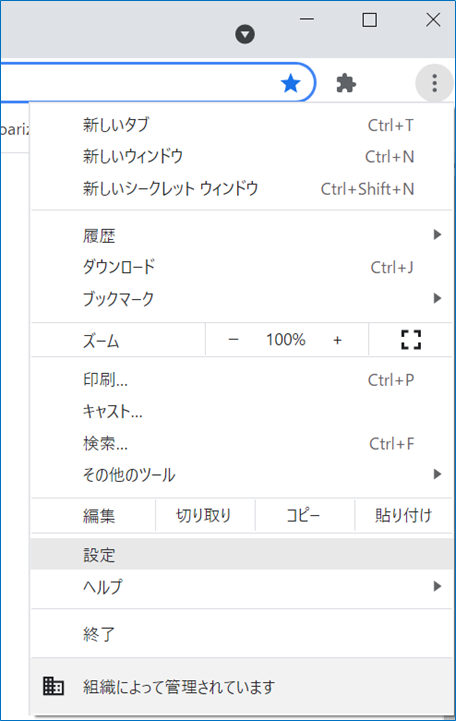Click the 100% zoom level value
The height and width of the screenshot is (721, 456).
(285, 340)
